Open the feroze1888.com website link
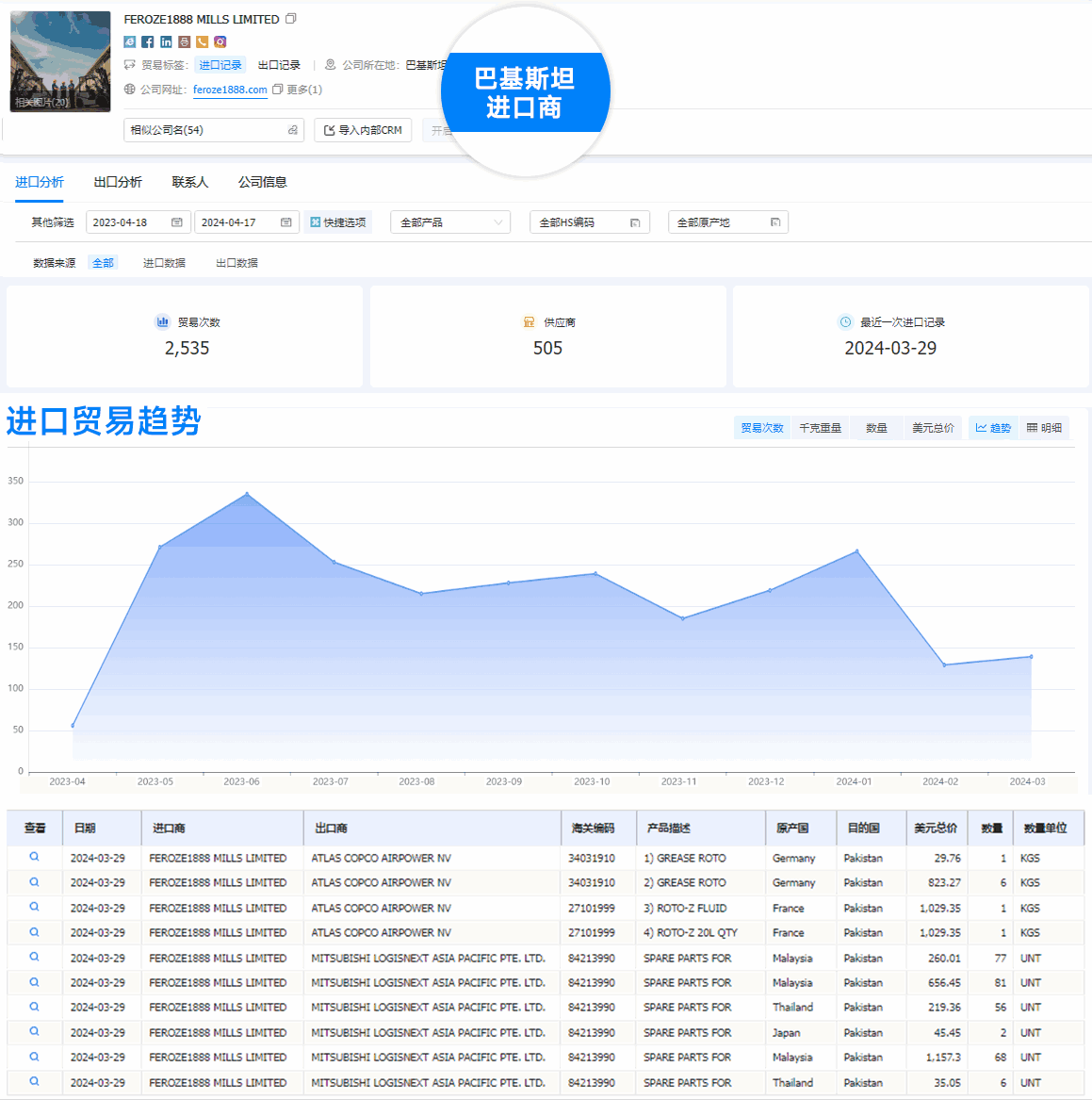Screen dimensions: 1092x1100 232,89
